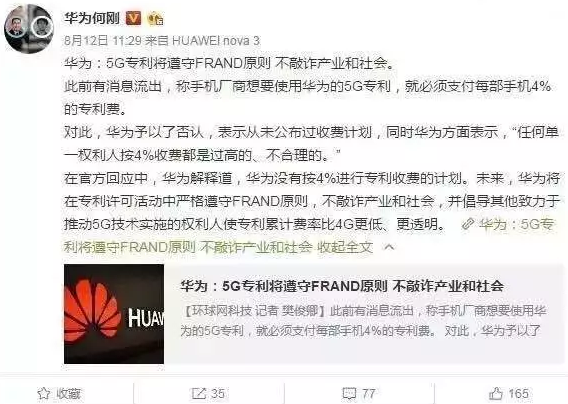Click the link chain icon before article link
The width and height of the screenshot is (568, 404).
coord(468,224)
